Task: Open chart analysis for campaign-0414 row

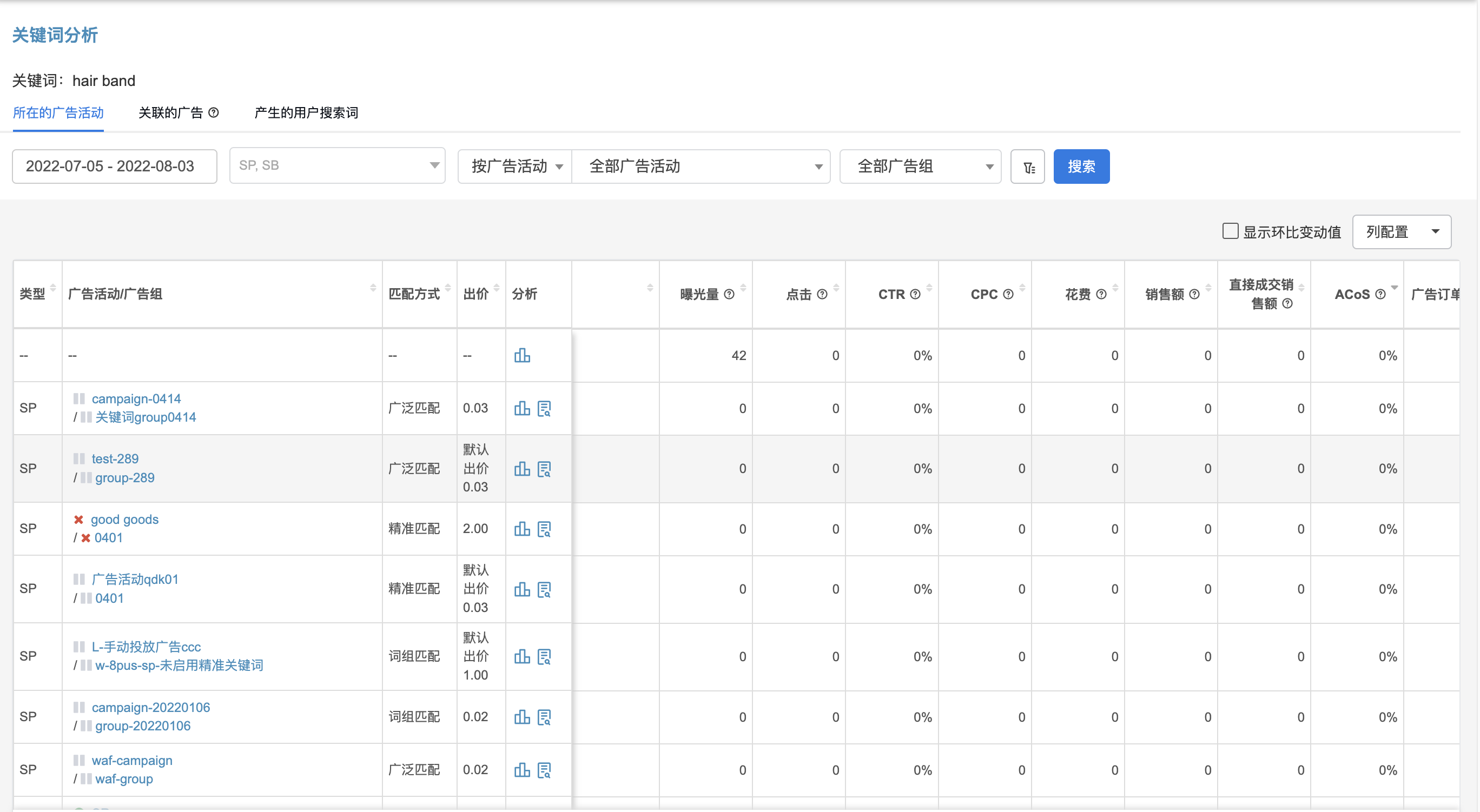Action: click(521, 408)
